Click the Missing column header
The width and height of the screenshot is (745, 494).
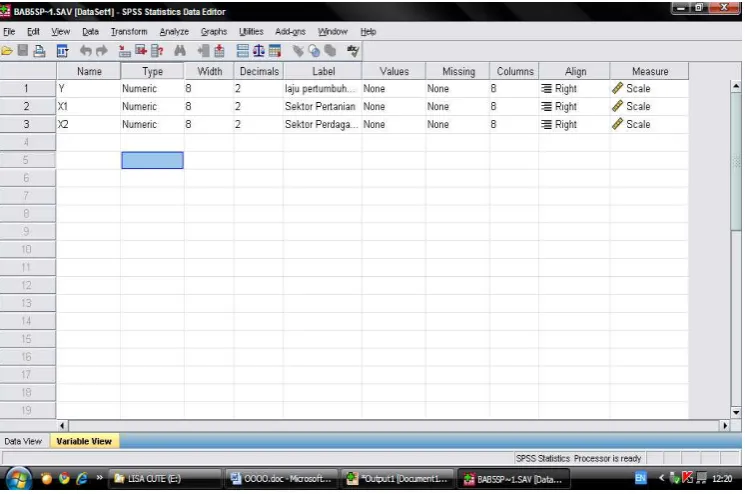(x=458, y=71)
